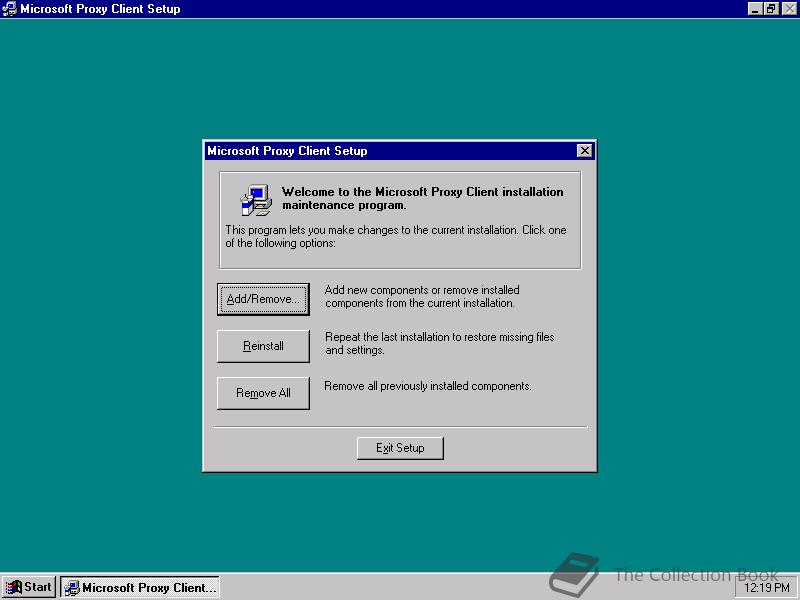Click the setup icon in the main title bar
800x600 pixels.
click(9, 9)
